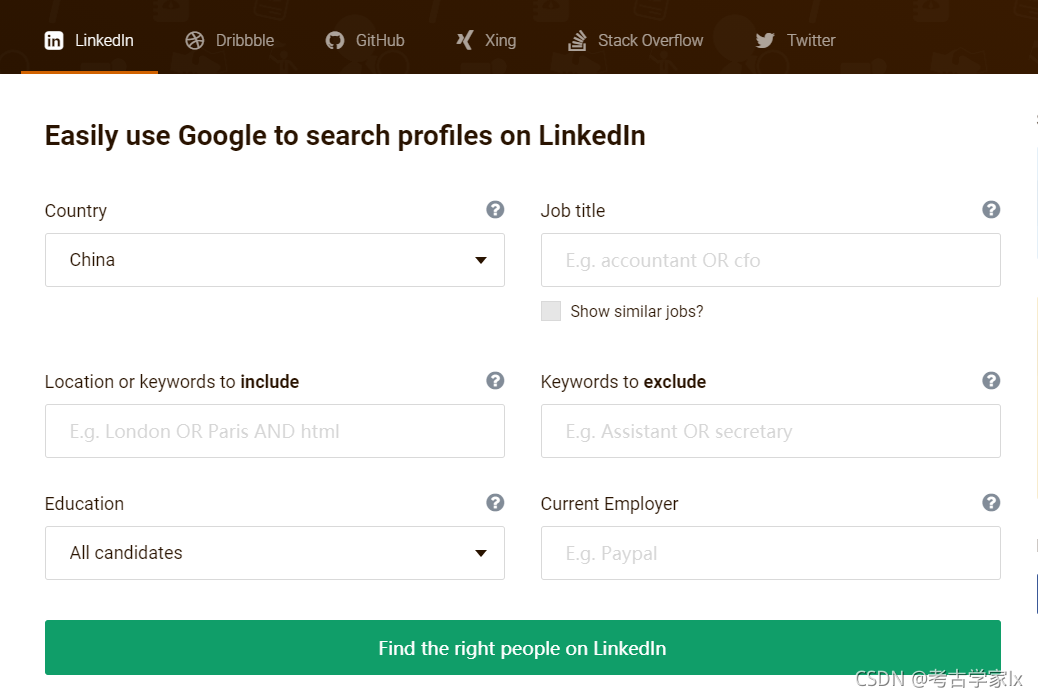Click help icon for Location or keywords to include
The width and height of the screenshot is (1038, 697).
(x=495, y=381)
